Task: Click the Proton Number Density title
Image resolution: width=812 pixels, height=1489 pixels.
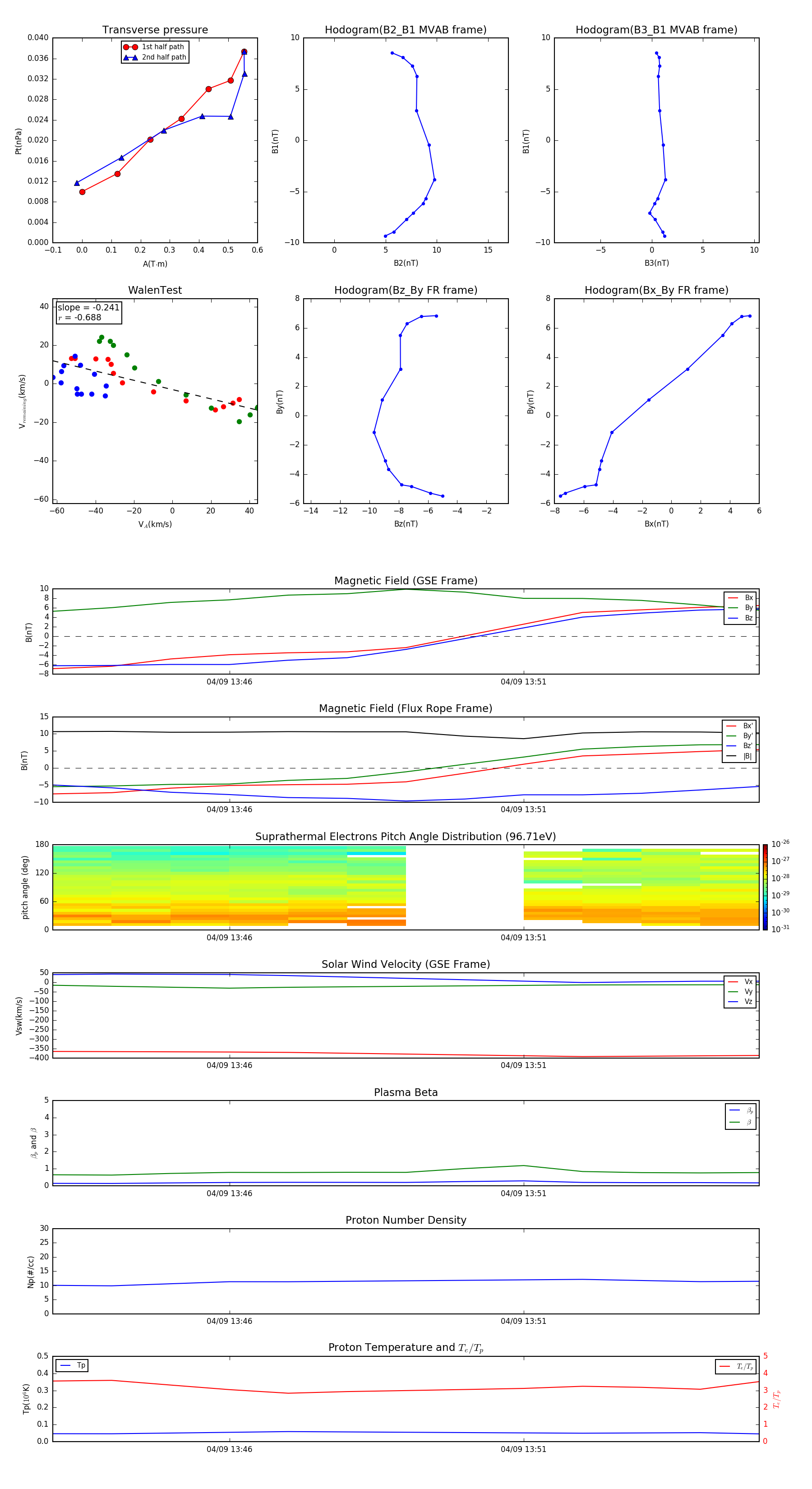Action: tap(406, 1220)
